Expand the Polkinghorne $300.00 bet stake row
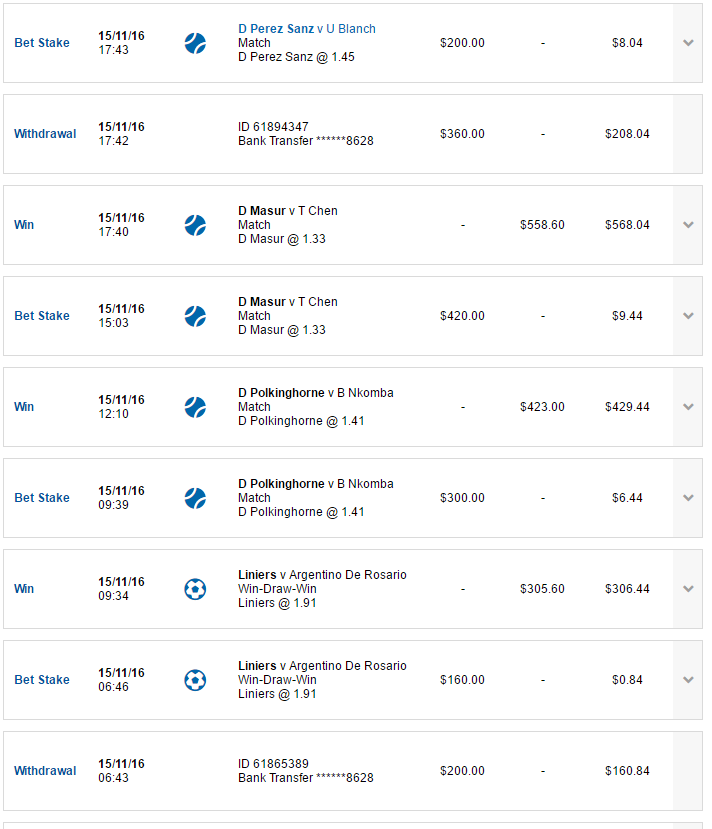The height and width of the screenshot is (829, 712). click(688, 498)
